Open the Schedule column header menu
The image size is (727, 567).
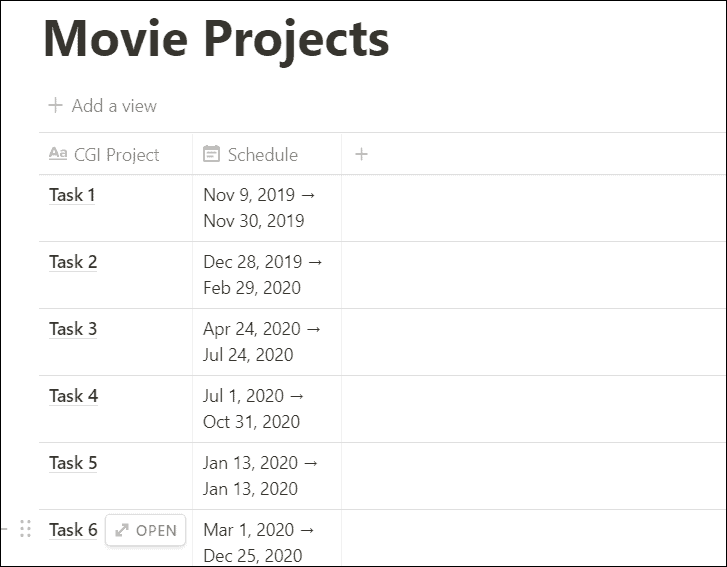point(262,154)
